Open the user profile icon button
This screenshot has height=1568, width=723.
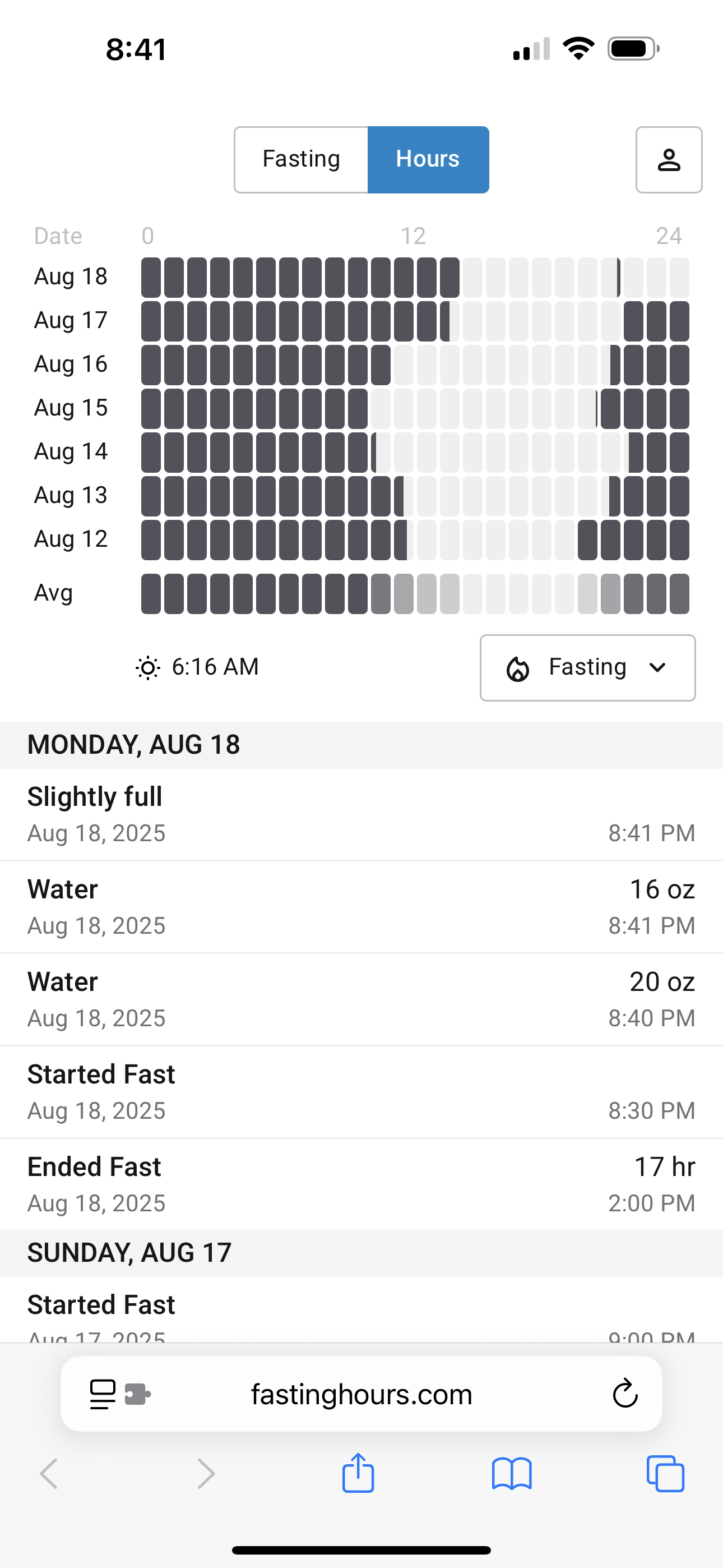[x=668, y=160]
